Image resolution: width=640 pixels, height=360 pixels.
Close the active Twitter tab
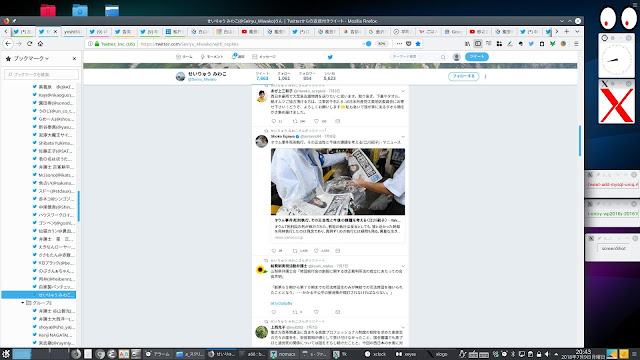[56, 31]
